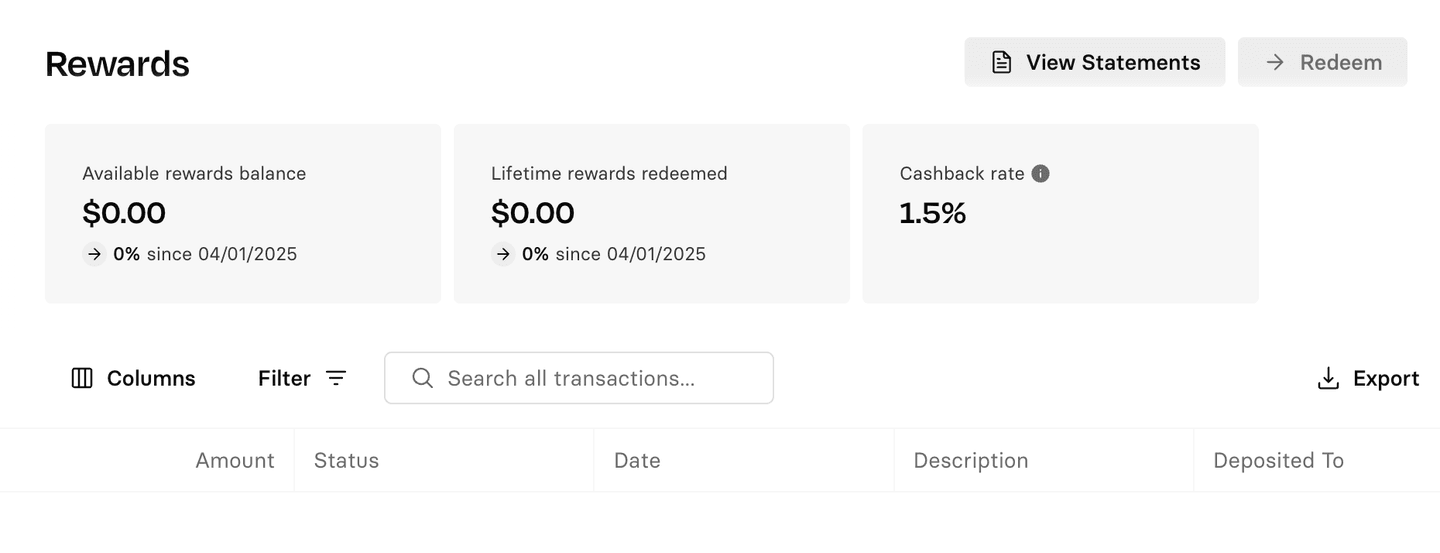
Task: Click the Columns layout icon
Action: tap(82, 378)
